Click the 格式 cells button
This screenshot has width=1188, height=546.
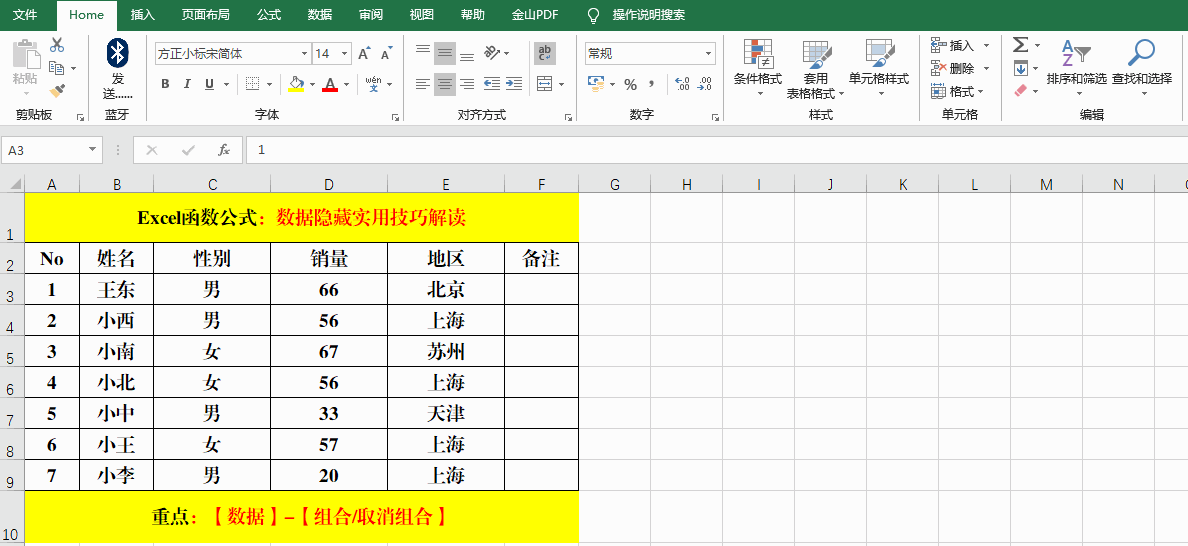tap(958, 91)
